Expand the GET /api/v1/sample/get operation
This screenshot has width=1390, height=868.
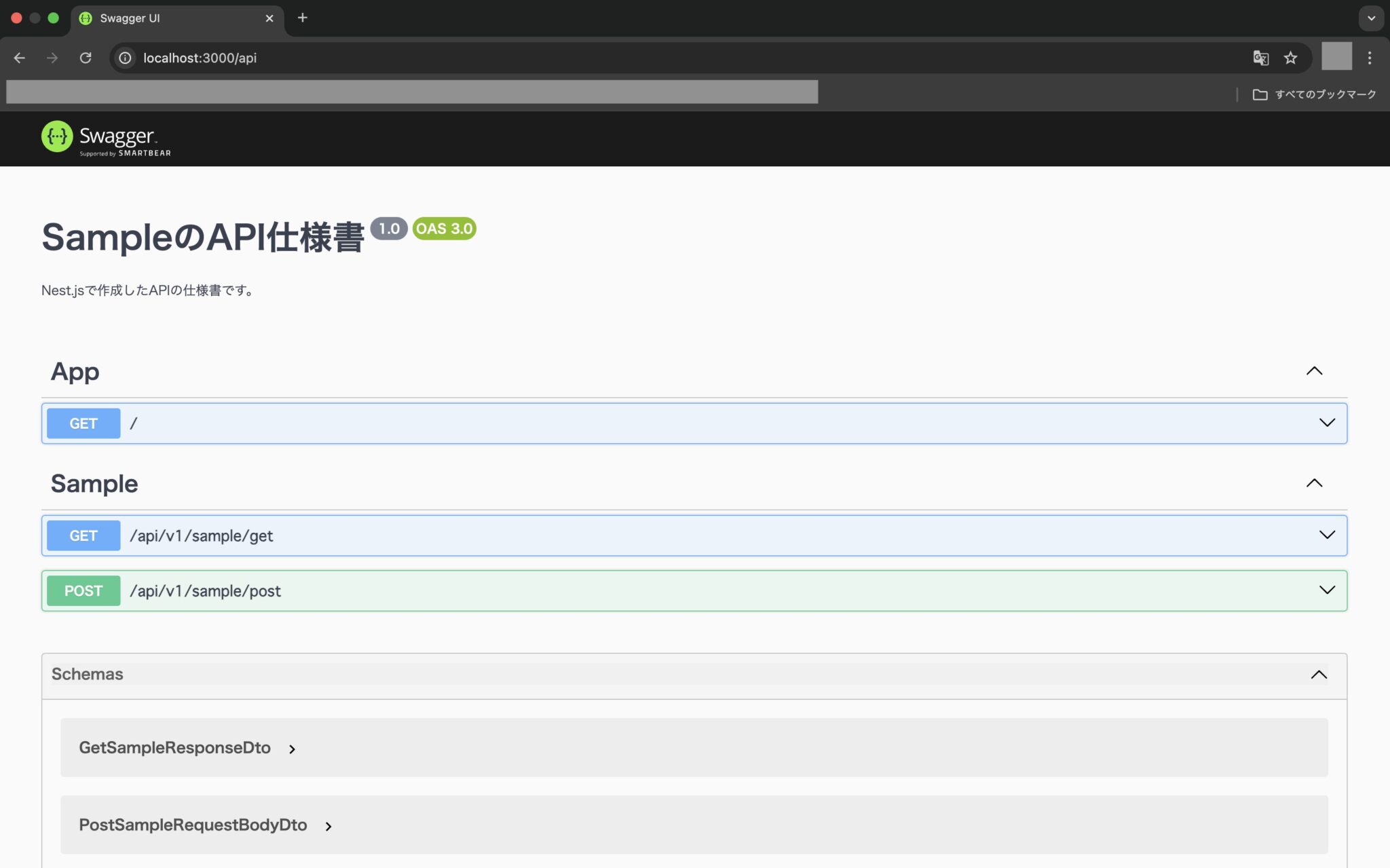pos(1326,535)
